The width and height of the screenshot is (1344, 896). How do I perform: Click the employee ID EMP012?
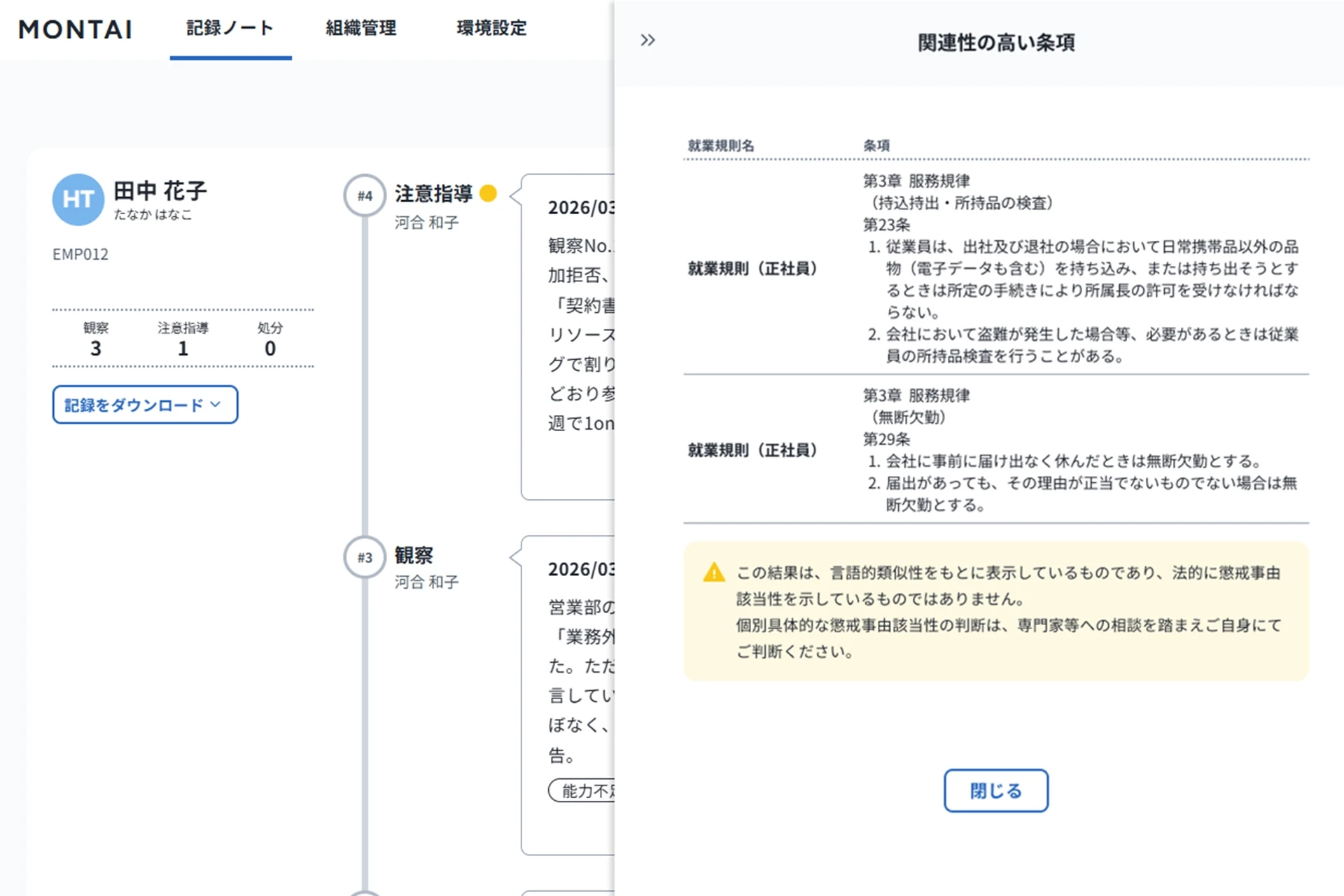click(x=80, y=254)
